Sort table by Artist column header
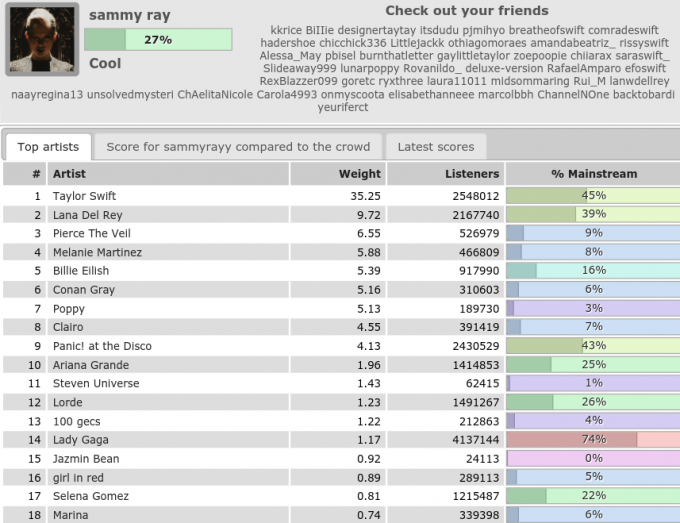Screen dimensions: 680x523 168,174
